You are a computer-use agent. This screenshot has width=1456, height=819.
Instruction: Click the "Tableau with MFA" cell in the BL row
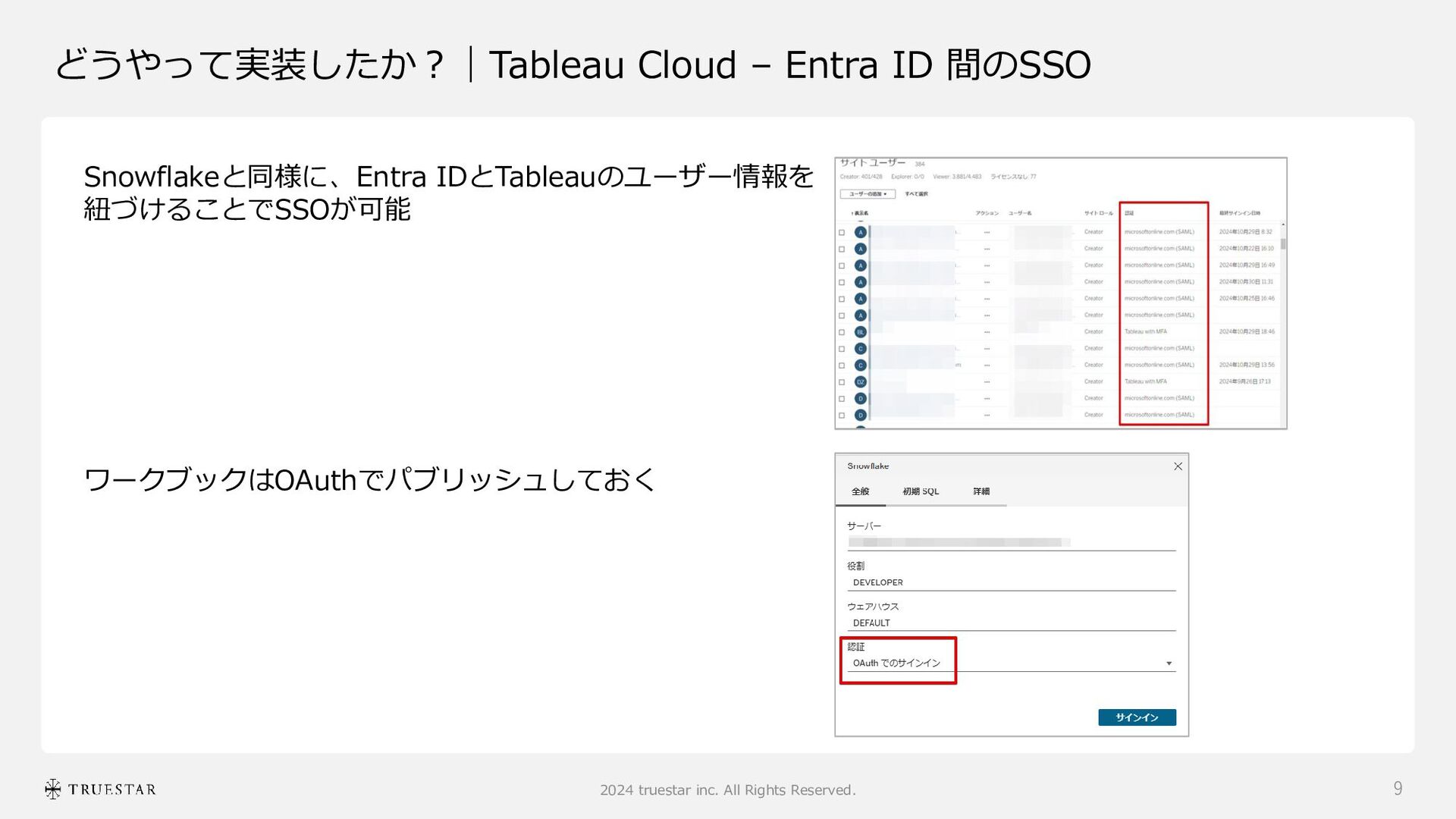tap(1145, 332)
